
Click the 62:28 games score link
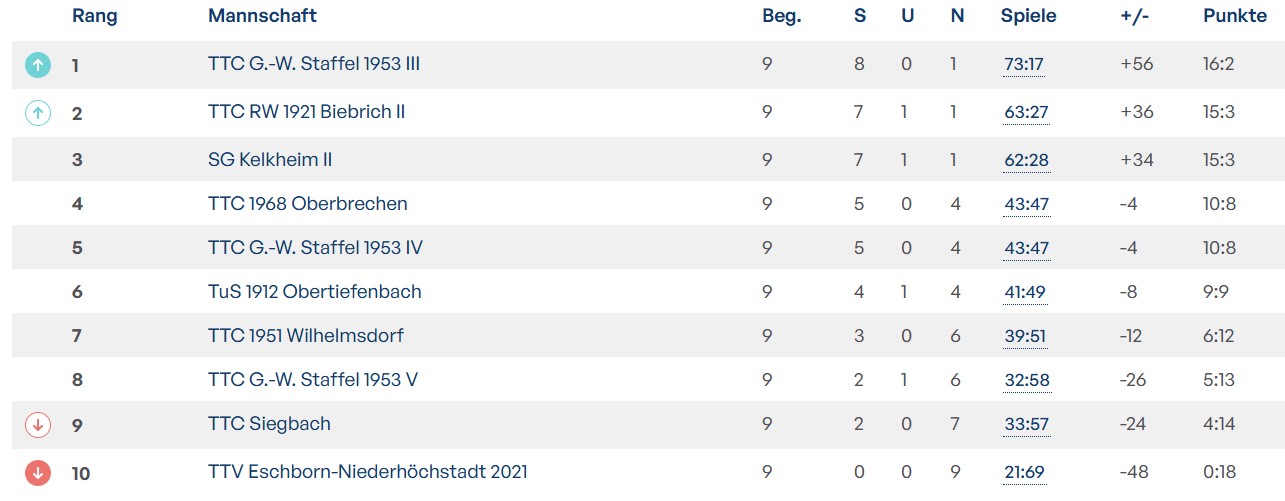tap(1026, 161)
